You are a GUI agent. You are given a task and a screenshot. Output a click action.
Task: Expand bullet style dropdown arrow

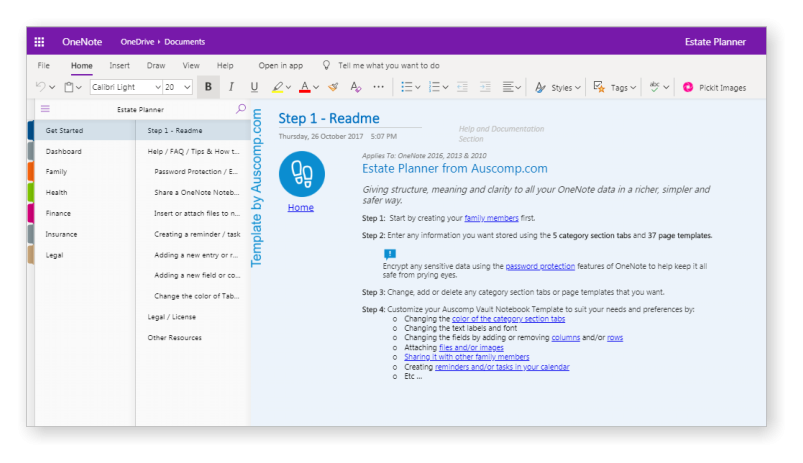coord(417,88)
